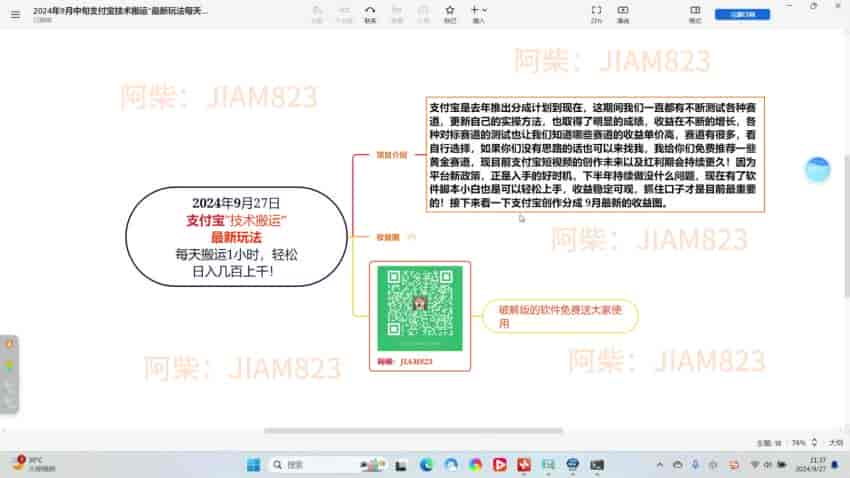
Task: Click the red play-button app on the taskbar
Action: [500, 465]
